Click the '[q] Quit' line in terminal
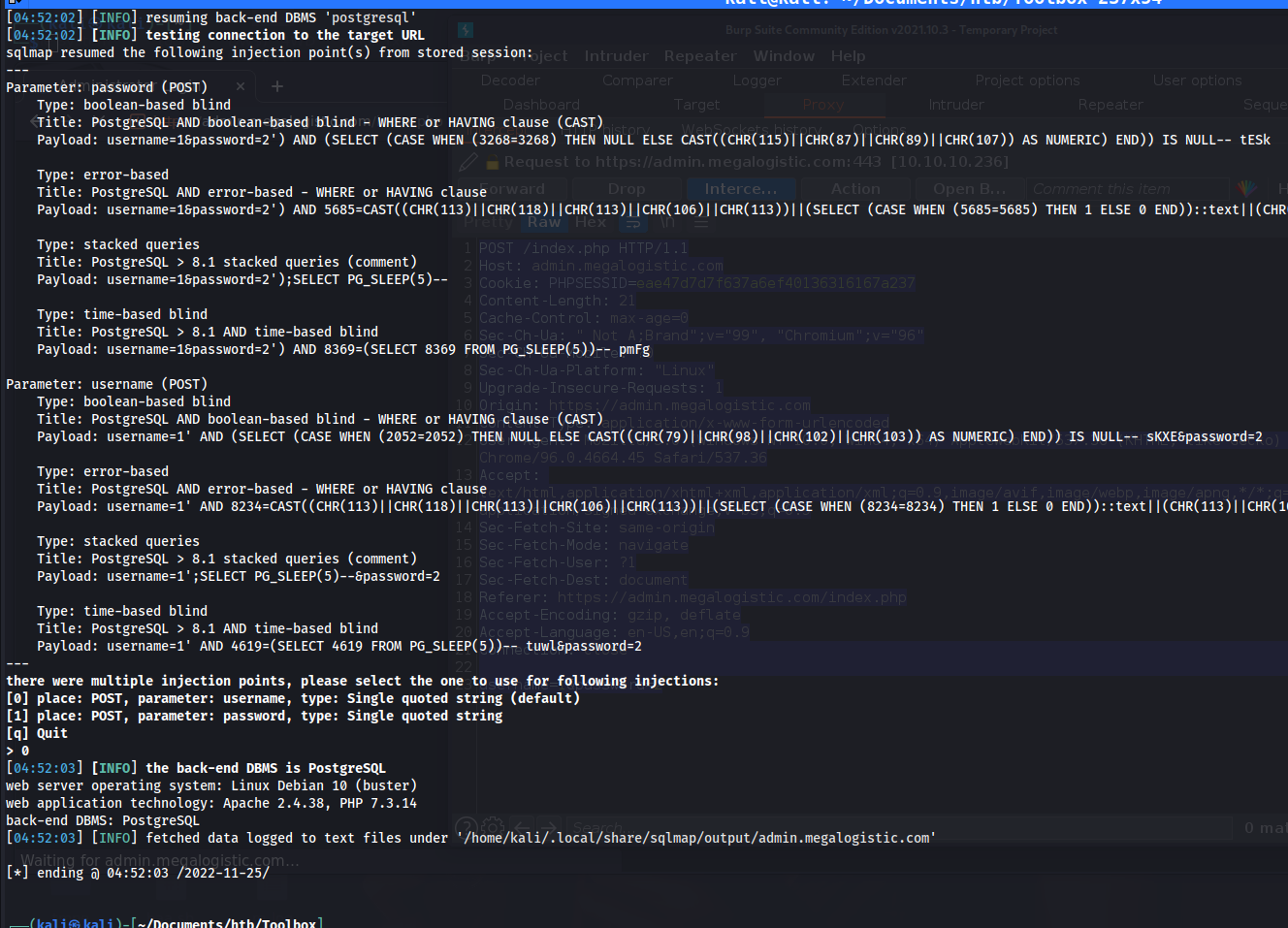 (x=37, y=733)
